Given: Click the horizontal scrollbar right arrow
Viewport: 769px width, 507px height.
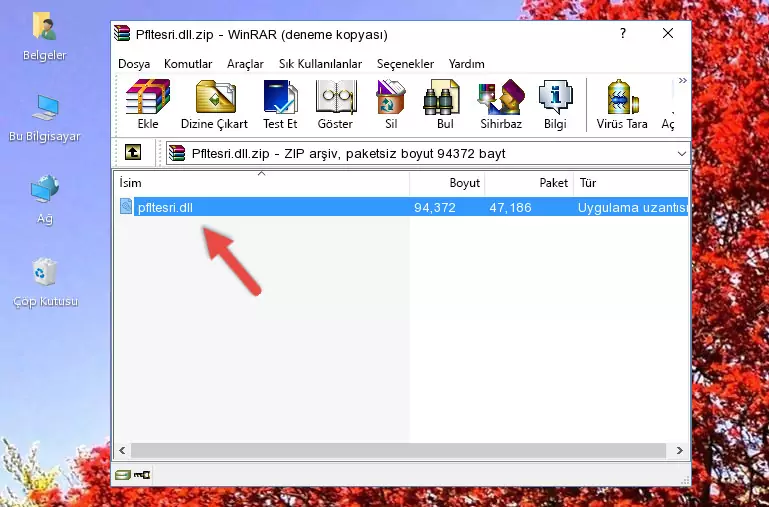Looking at the screenshot, I should tap(680, 450).
